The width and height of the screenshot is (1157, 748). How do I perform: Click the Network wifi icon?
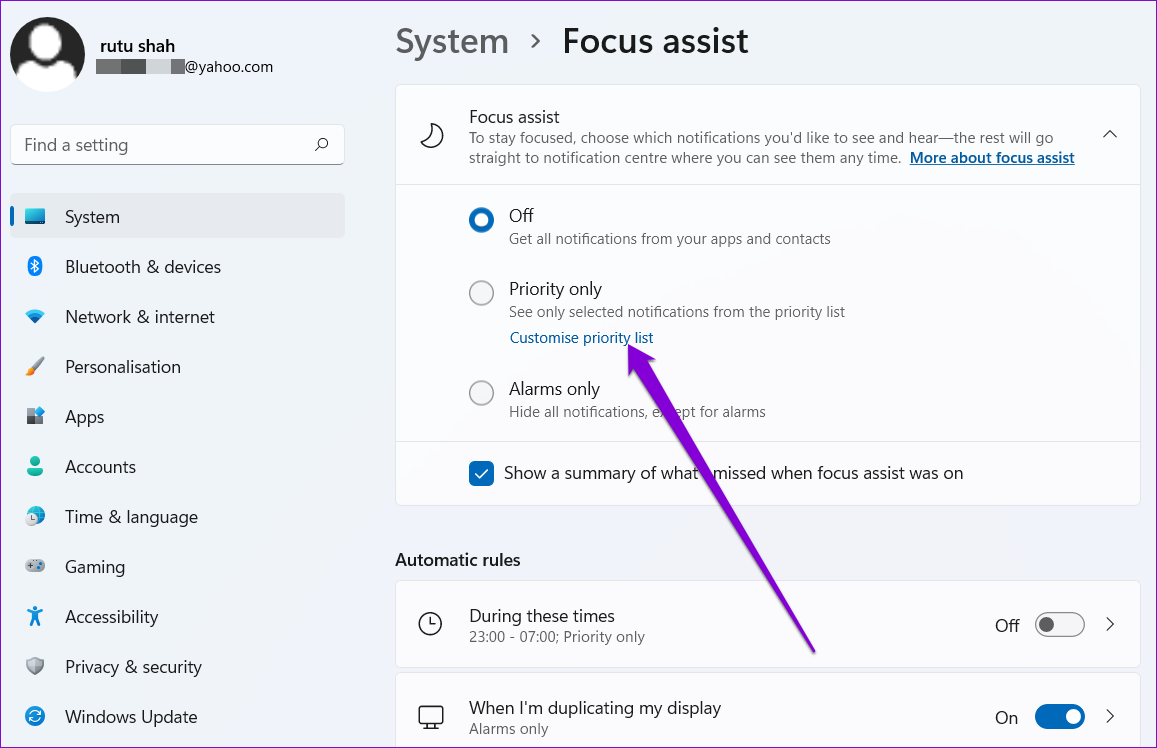pyautogui.click(x=35, y=316)
